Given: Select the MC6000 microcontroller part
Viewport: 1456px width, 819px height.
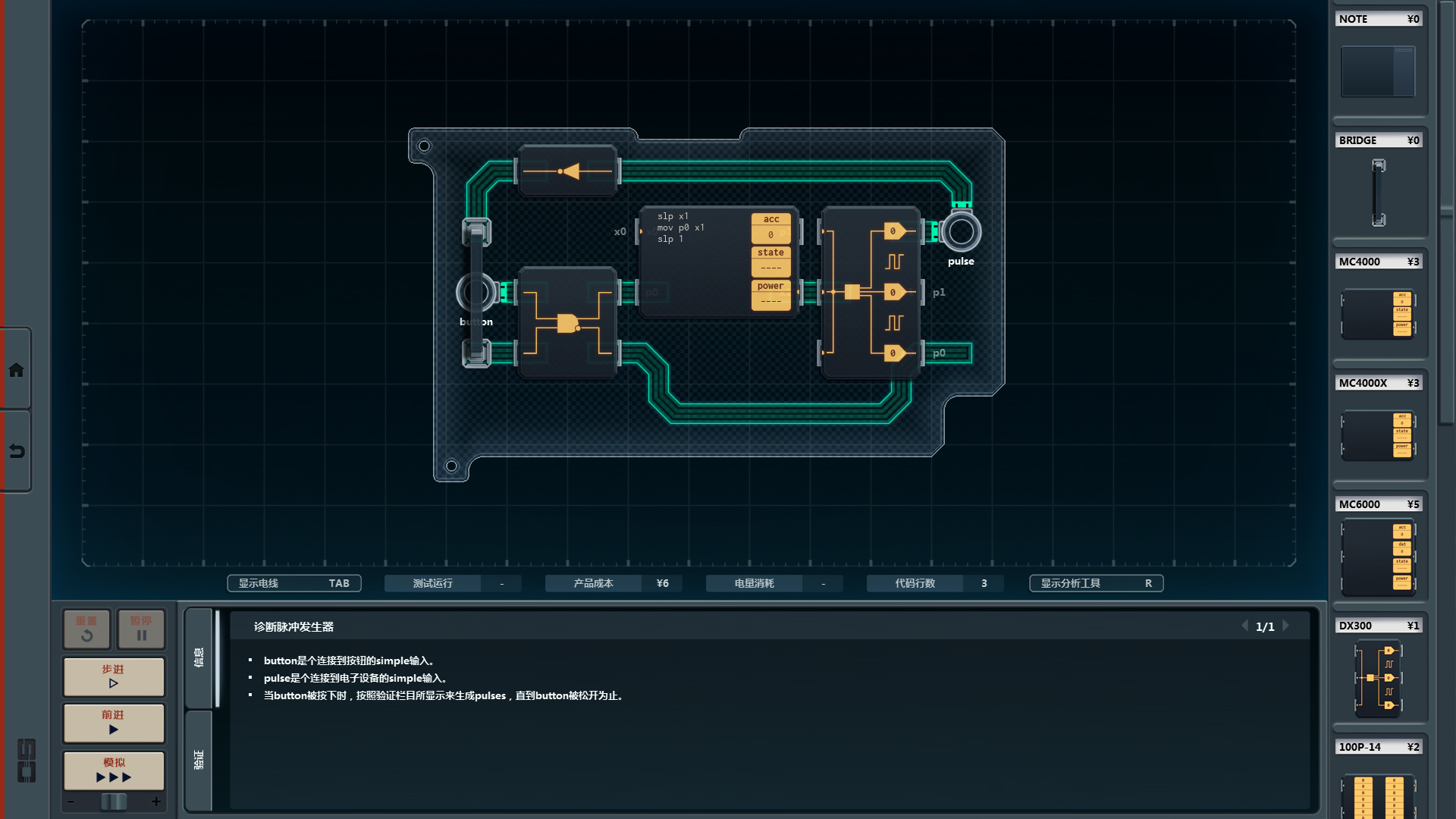Looking at the screenshot, I should [1378, 557].
